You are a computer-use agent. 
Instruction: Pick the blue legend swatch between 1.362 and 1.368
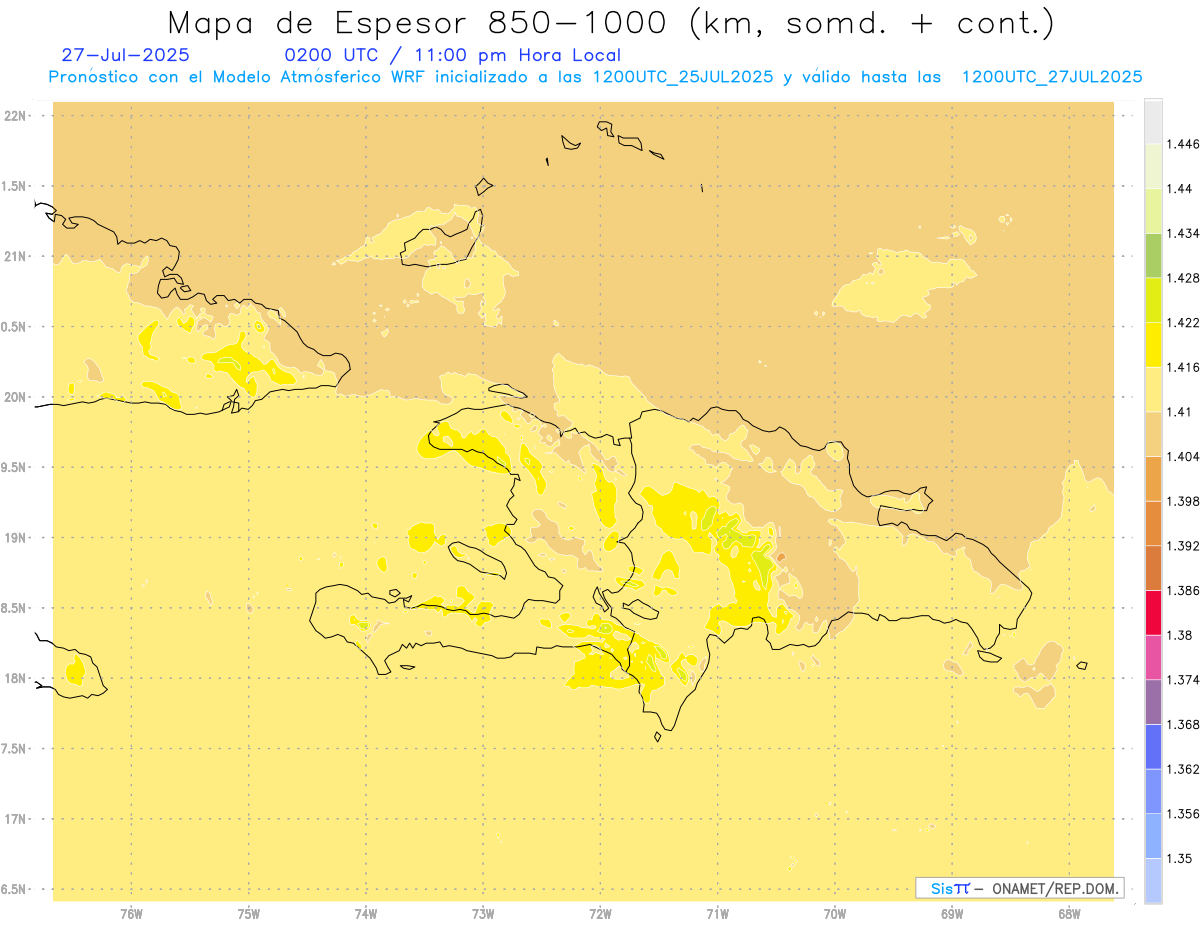[x=1153, y=747]
